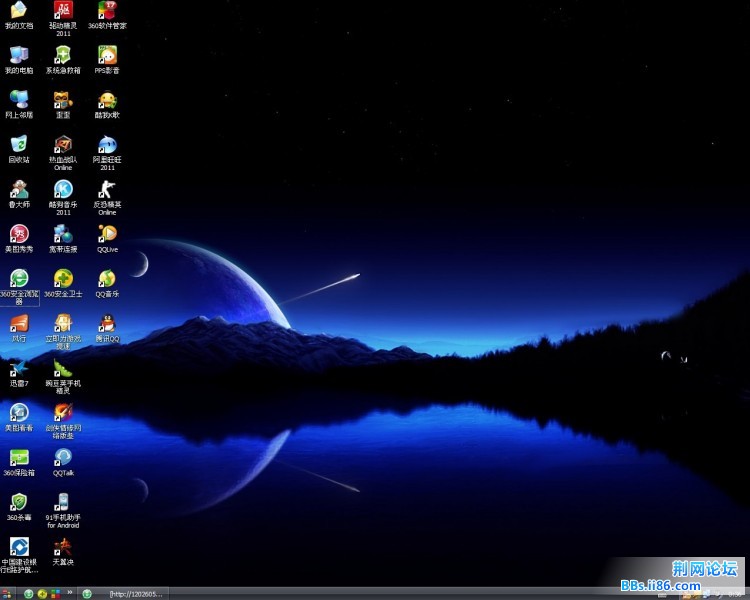Image resolution: width=750 pixels, height=600 pixels.
Task: Select the 反恐精英 Online game icon
Action: coord(107,189)
